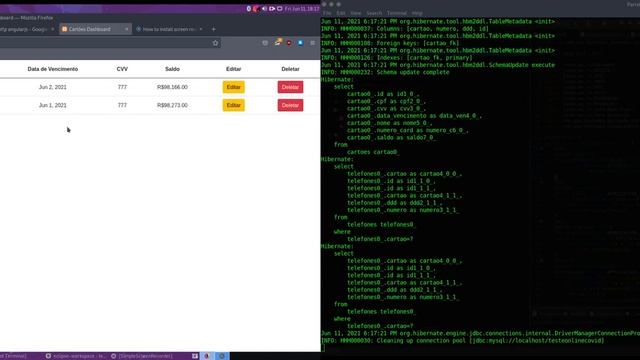Open the terminal Help menu

click(417, 13)
